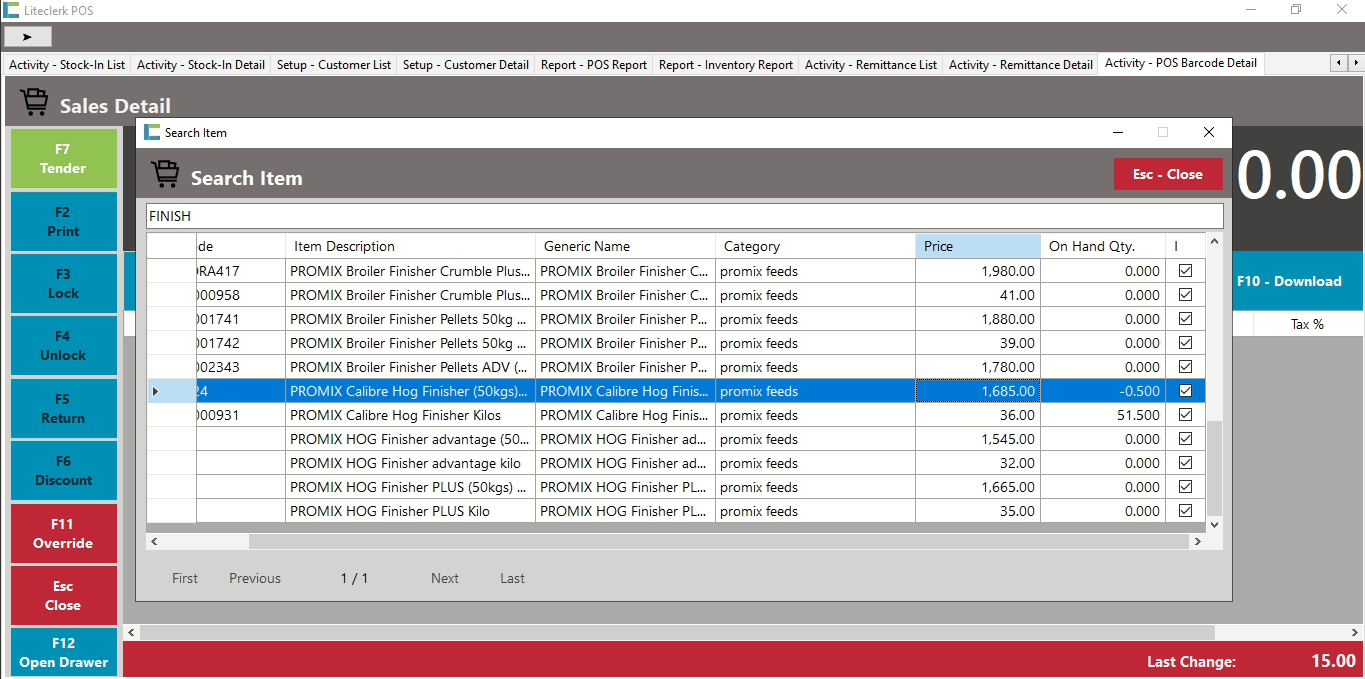Click the search field containing FINISH
This screenshot has height=679, width=1365.
pos(685,216)
